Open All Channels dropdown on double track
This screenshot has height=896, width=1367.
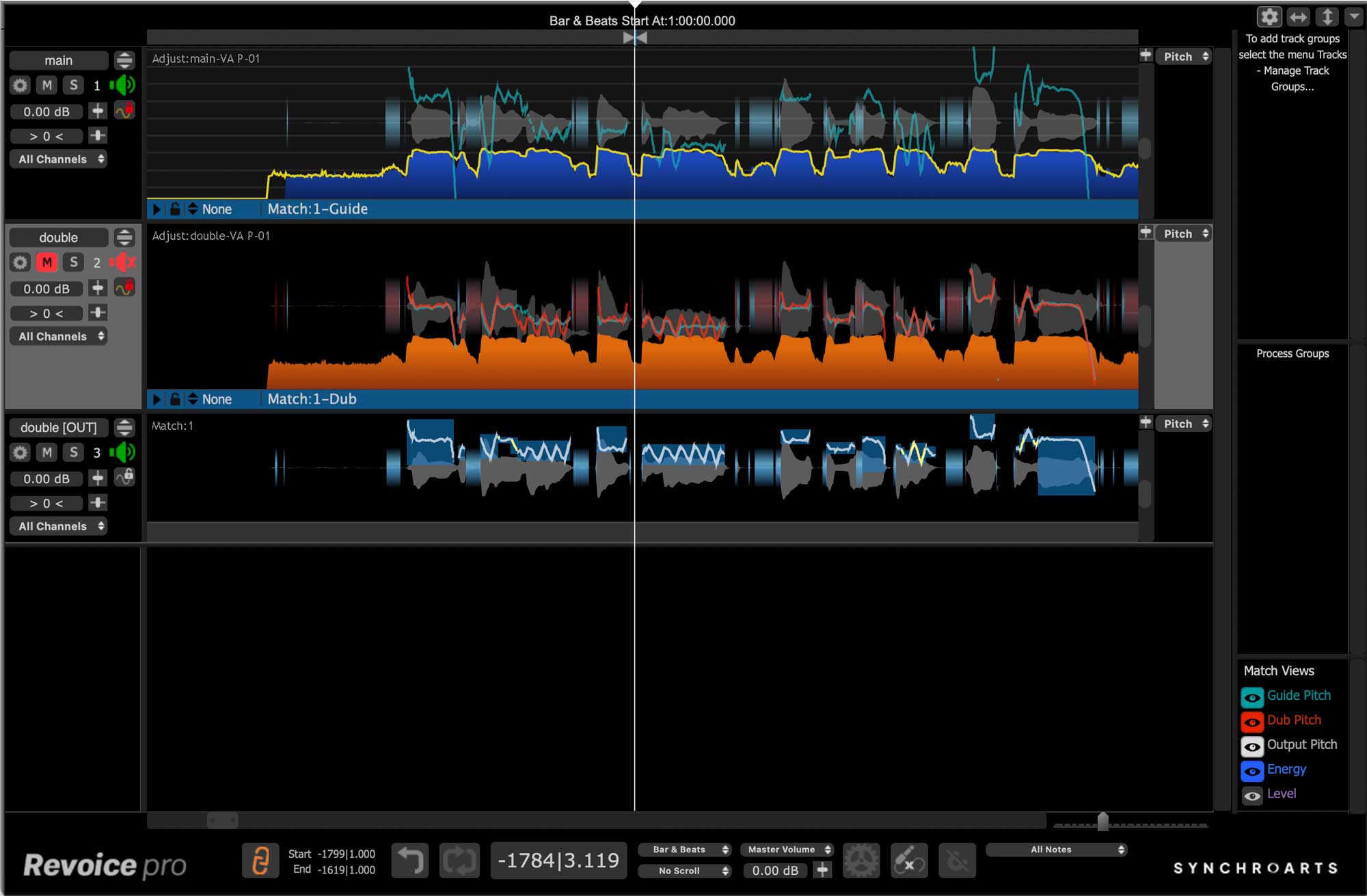pos(59,336)
